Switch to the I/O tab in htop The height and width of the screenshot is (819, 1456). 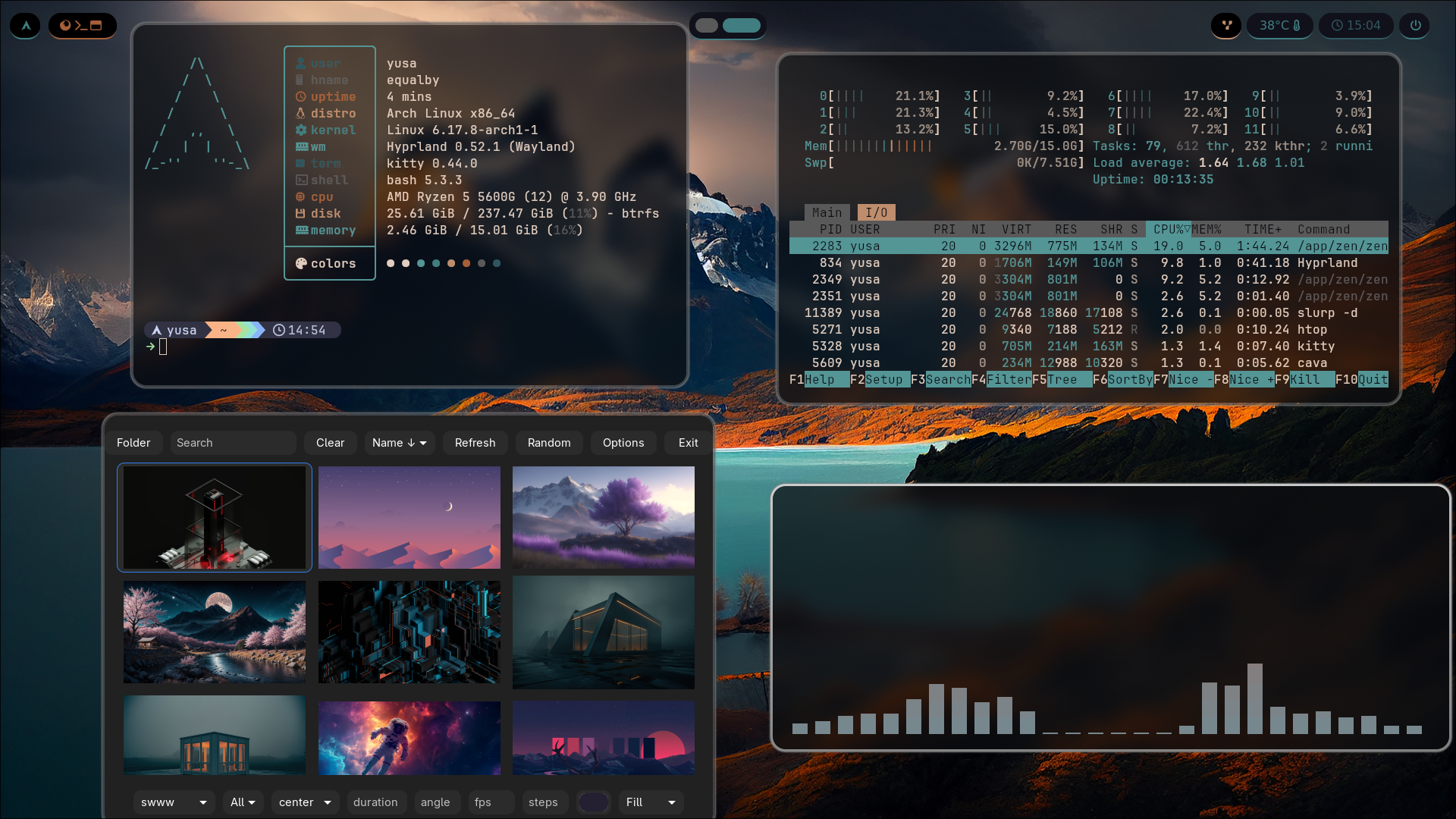tap(877, 212)
